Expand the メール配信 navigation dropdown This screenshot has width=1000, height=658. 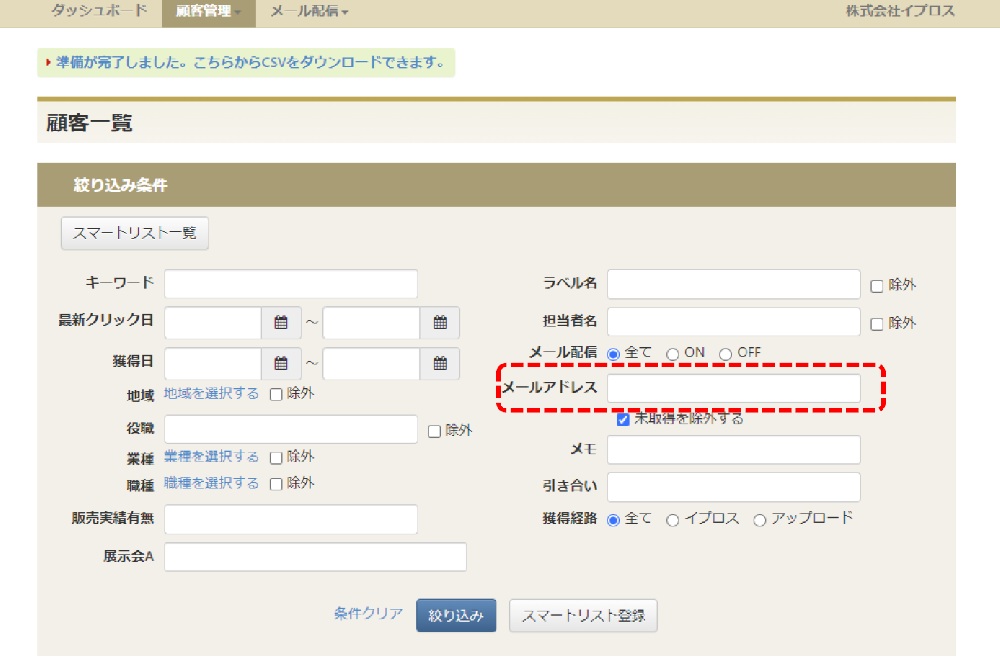coord(309,12)
